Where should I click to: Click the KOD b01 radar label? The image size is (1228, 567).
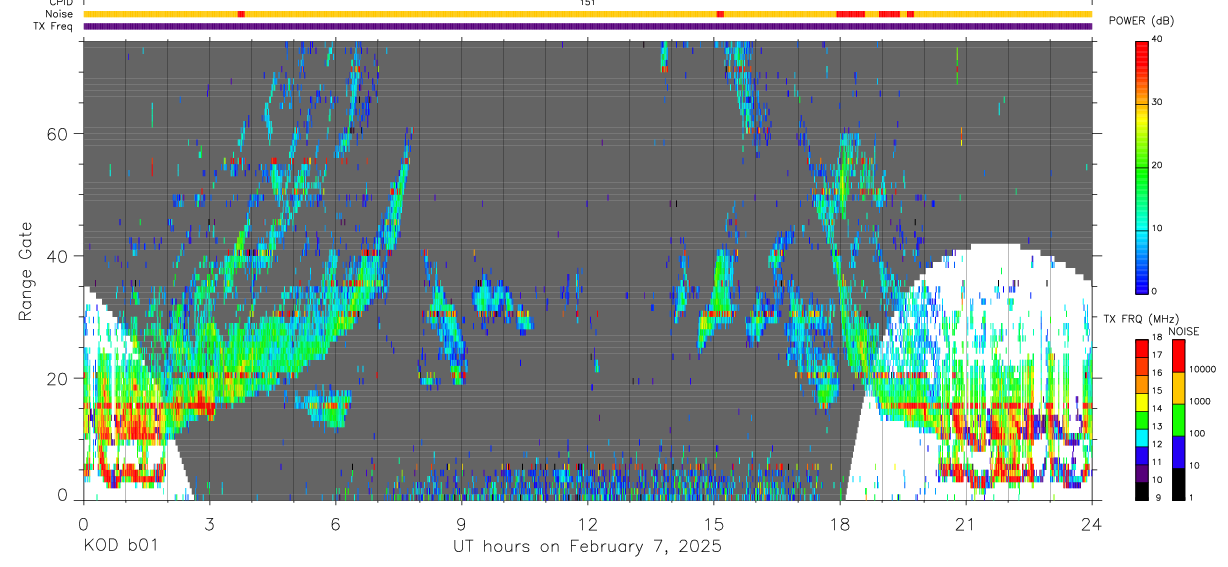120,546
